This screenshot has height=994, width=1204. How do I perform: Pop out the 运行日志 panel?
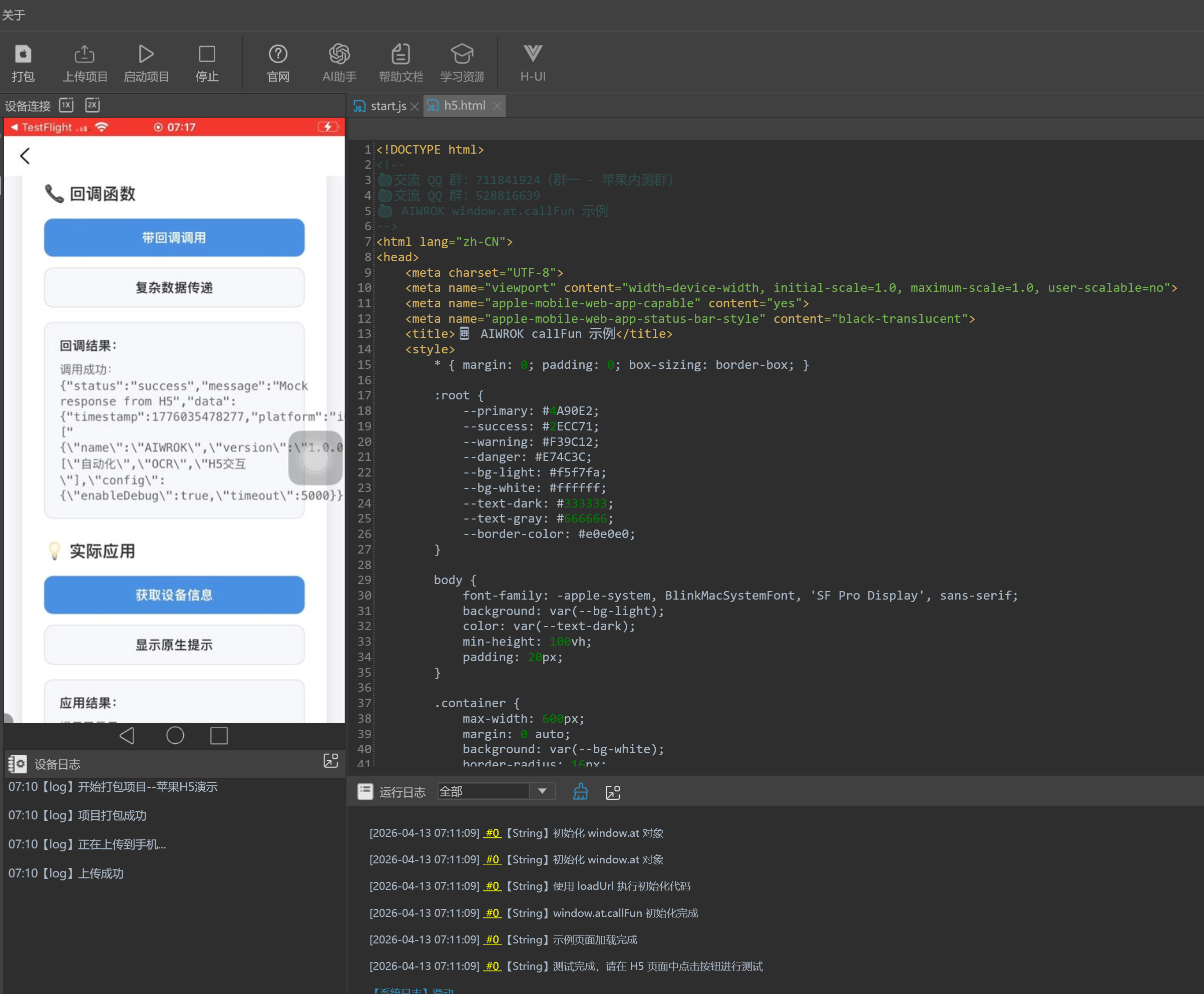pos(612,792)
